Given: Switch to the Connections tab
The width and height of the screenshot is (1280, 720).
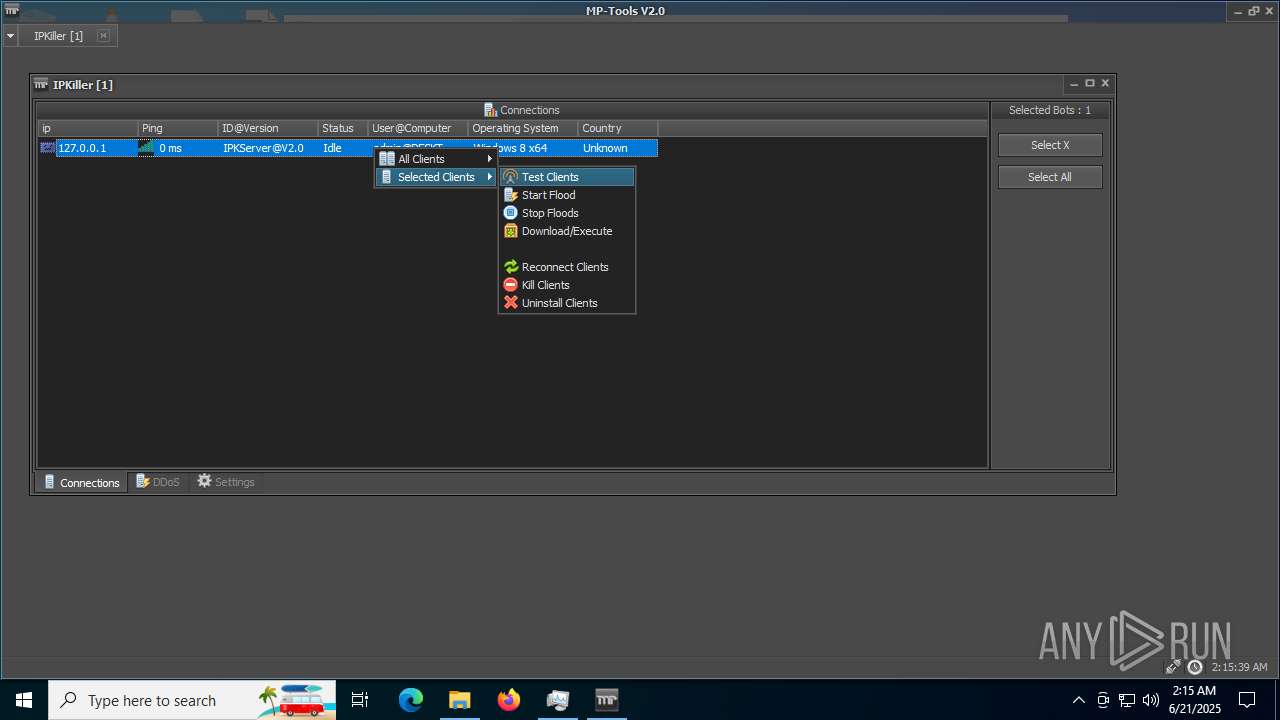Looking at the screenshot, I should click(82, 482).
